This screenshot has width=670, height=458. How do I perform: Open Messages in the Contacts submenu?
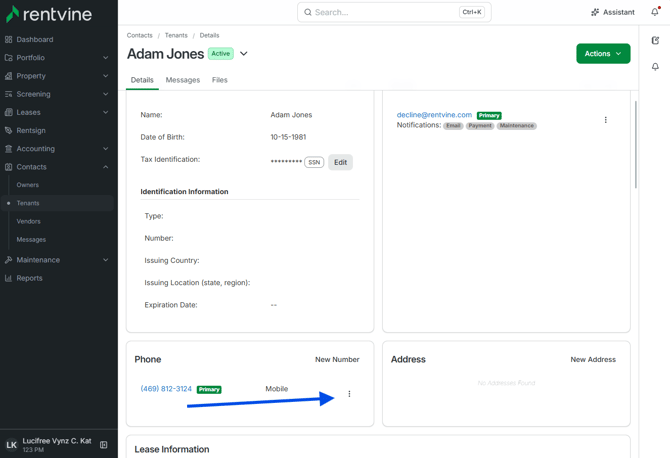click(31, 240)
